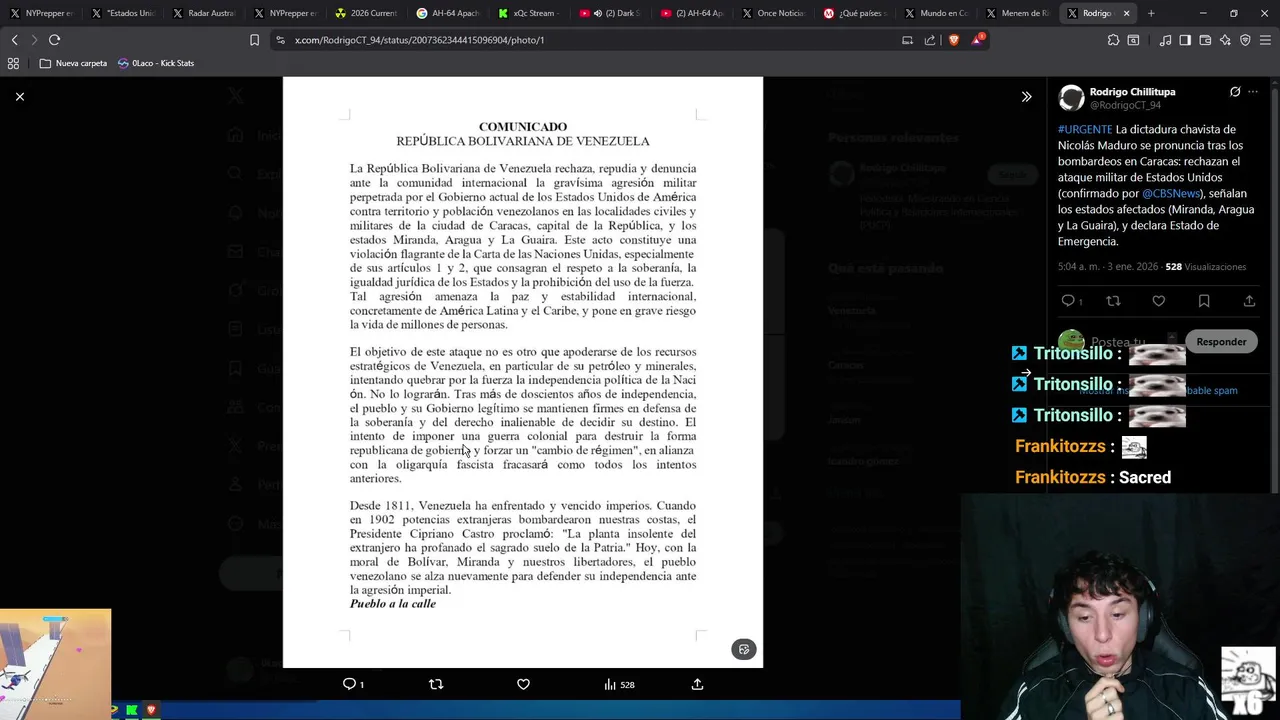
Task: Open the Brave Shields lion icon
Action: pos(953,40)
